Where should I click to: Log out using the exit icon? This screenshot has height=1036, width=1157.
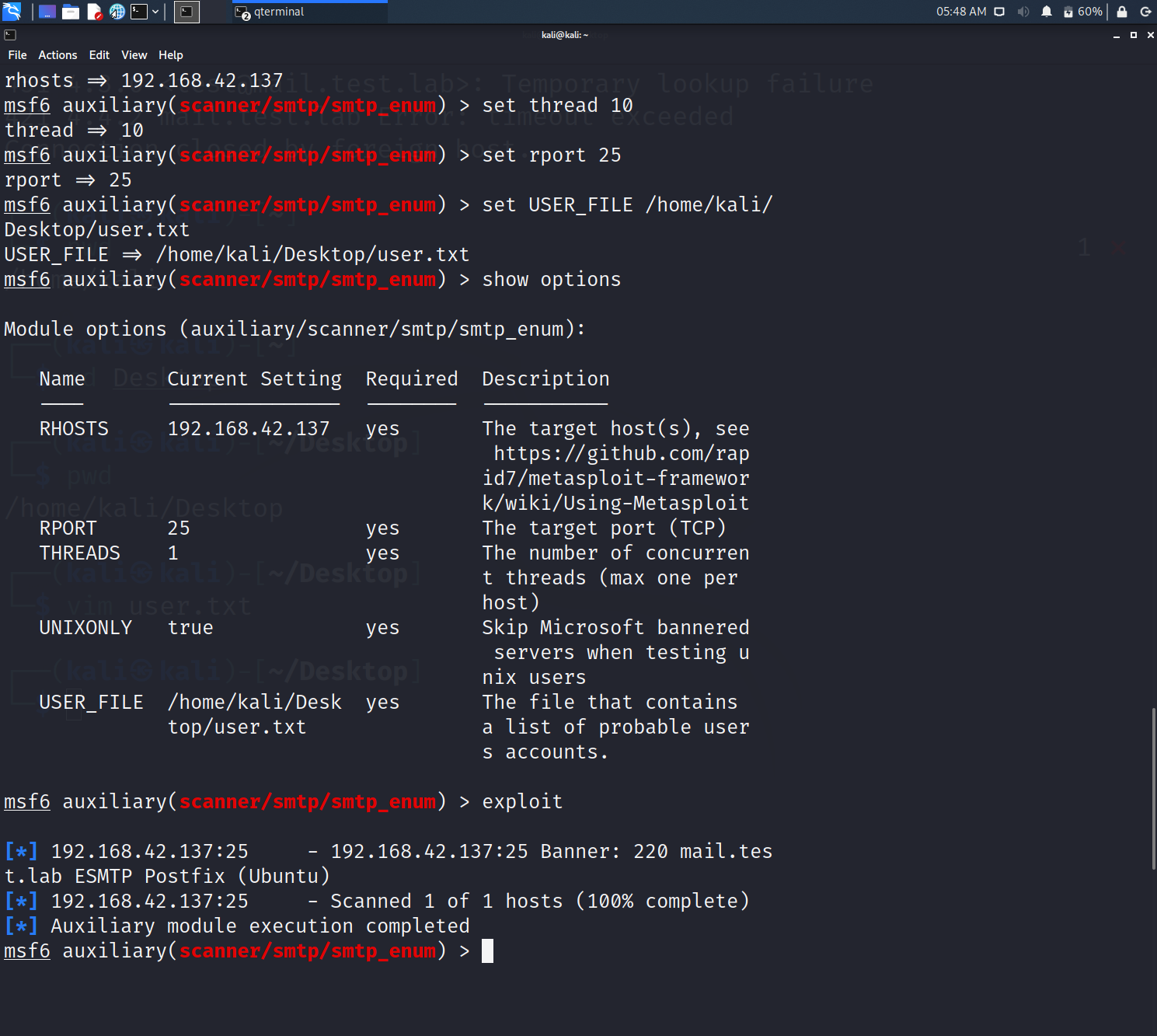[1145, 12]
